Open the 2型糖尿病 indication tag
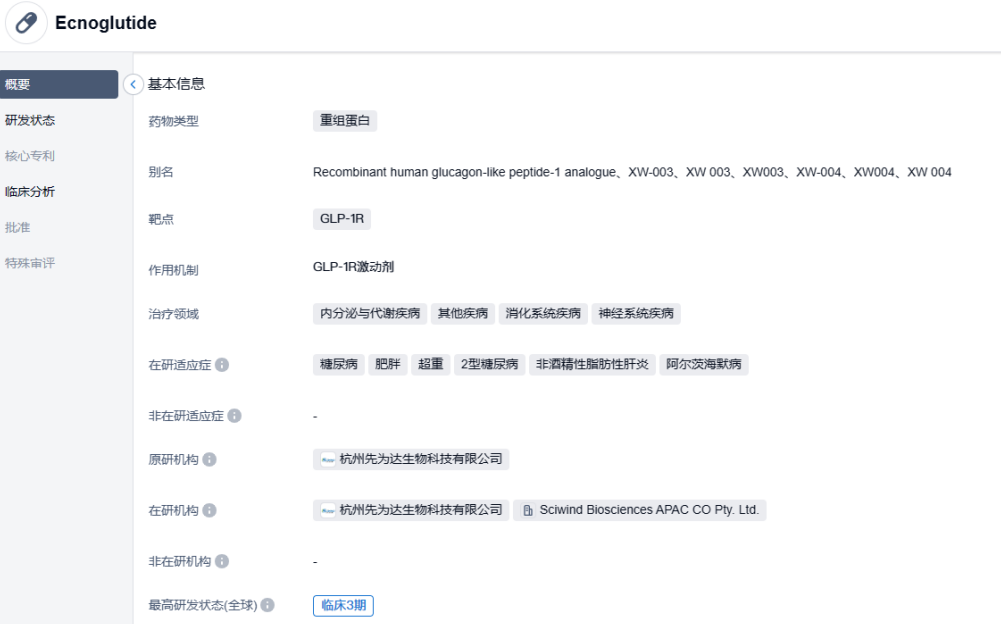Image resolution: width=1001 pixels, height=624 pixels. 489,365
